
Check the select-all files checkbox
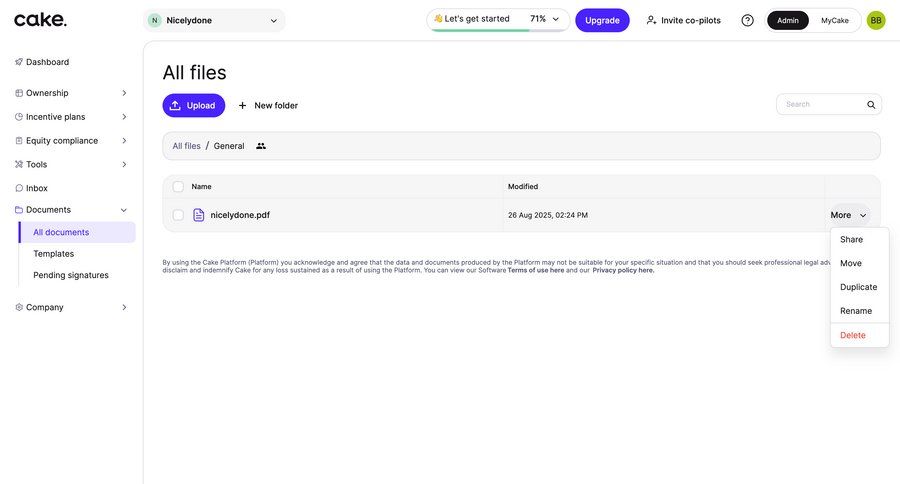(x=178, y=187)
